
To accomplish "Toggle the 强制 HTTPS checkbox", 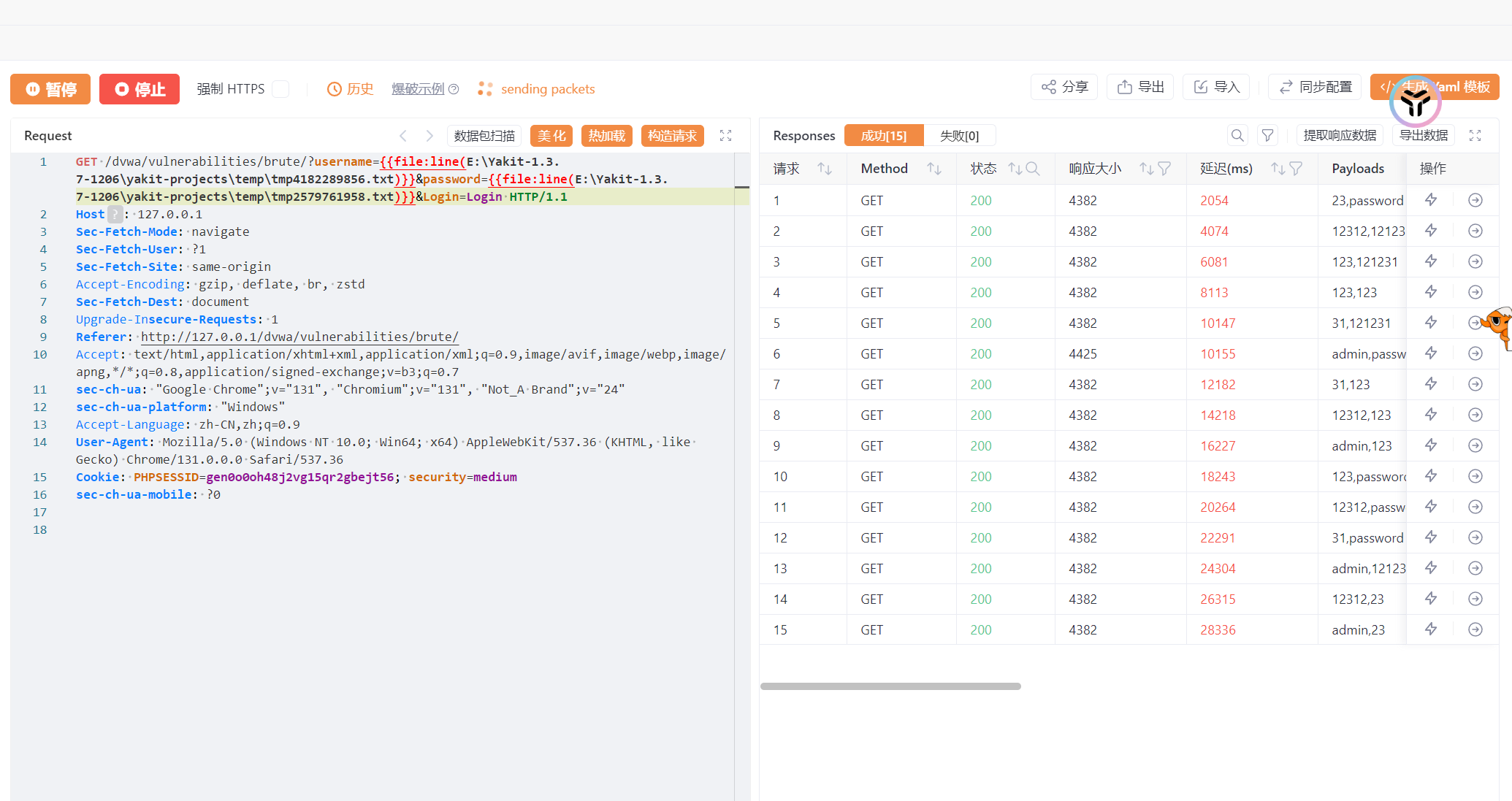I will click(x=280, y=89).
